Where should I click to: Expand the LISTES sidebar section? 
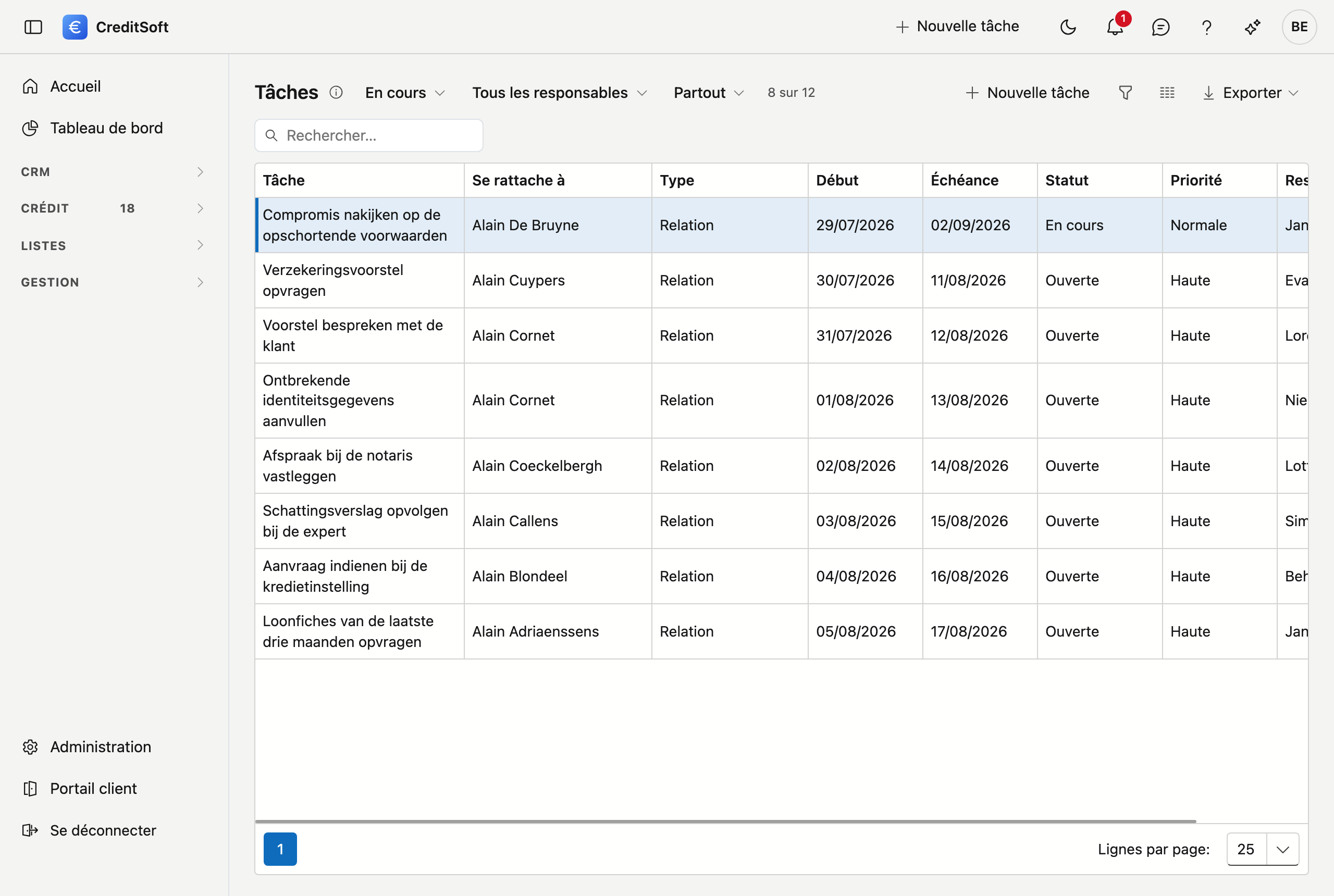[113, 246]
